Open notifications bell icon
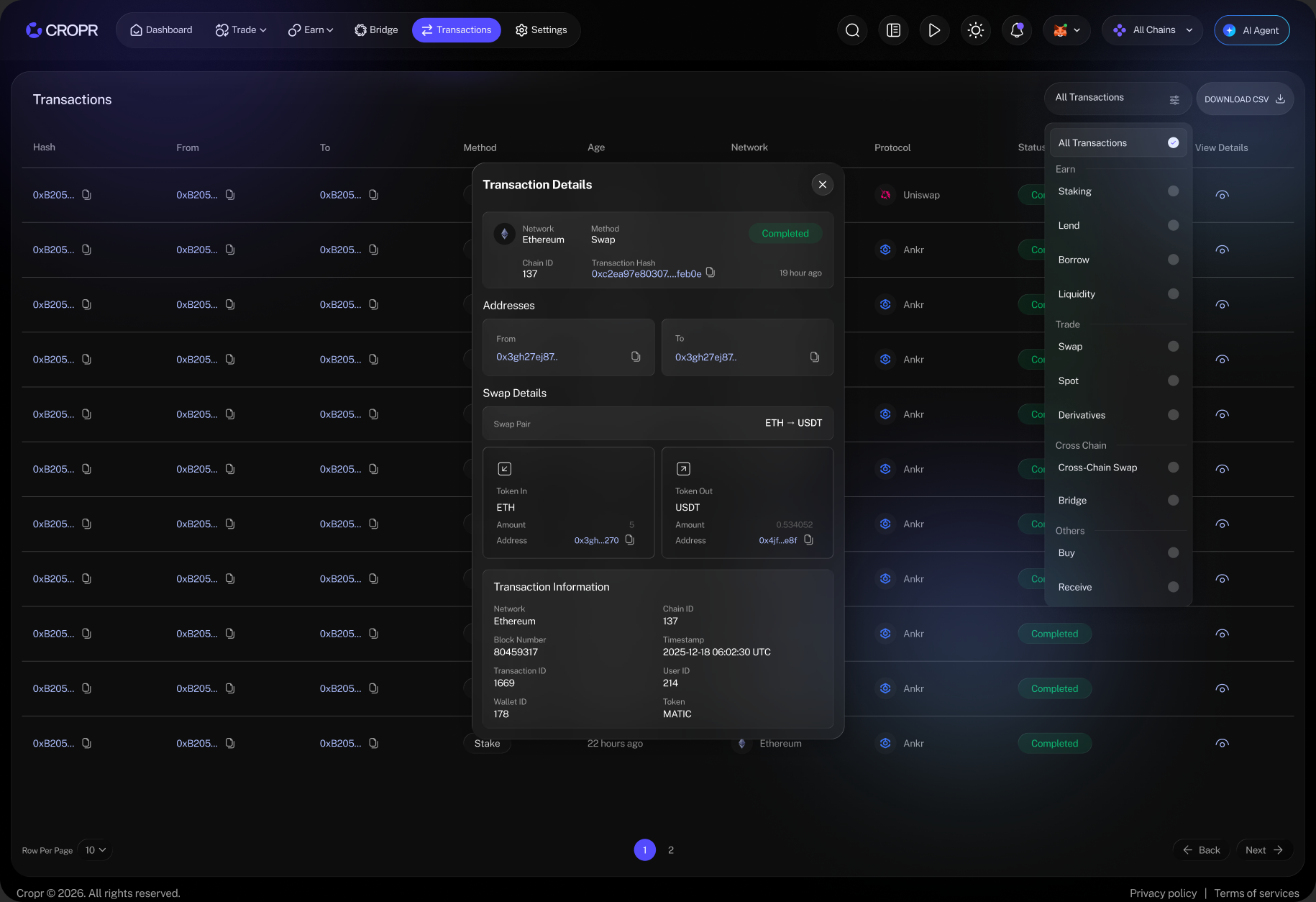Image resolution: width=1316 pixels, height=902 pixels. coord(1017,30)
